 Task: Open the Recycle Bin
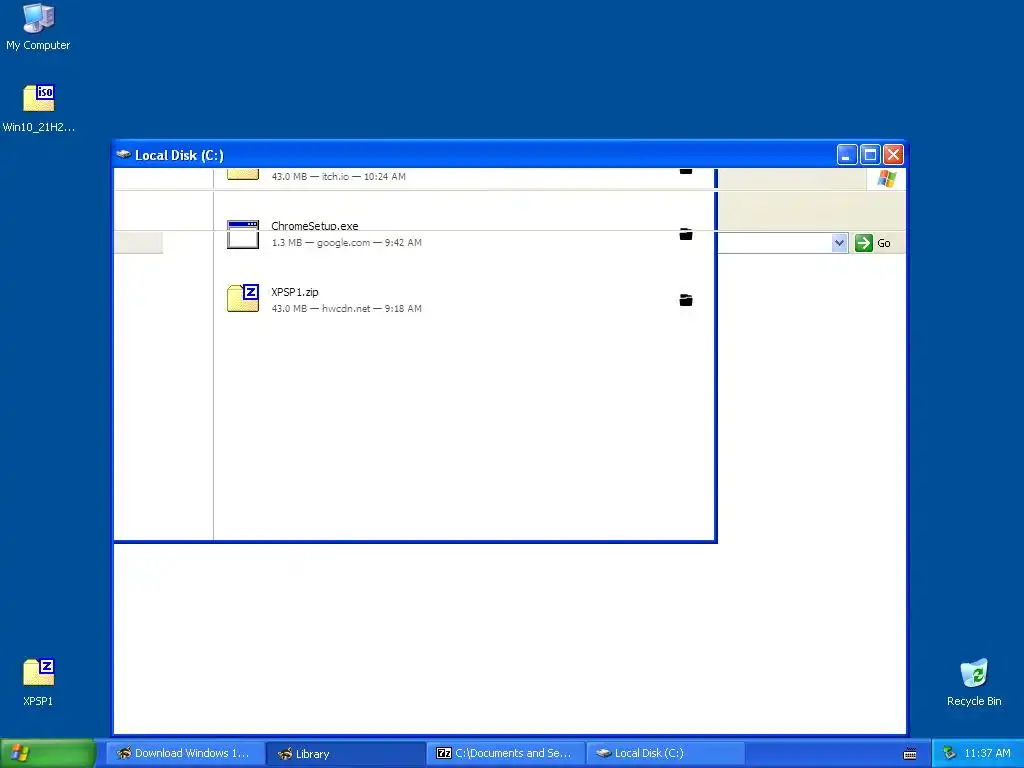pos(974,682)
